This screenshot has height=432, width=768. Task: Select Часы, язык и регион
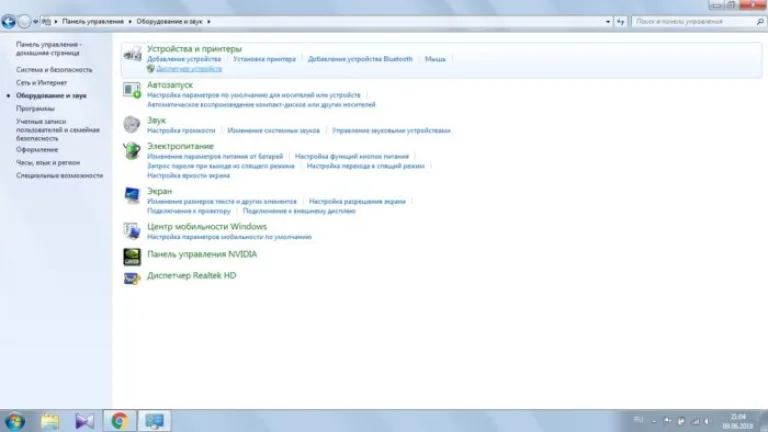[48, 163]
